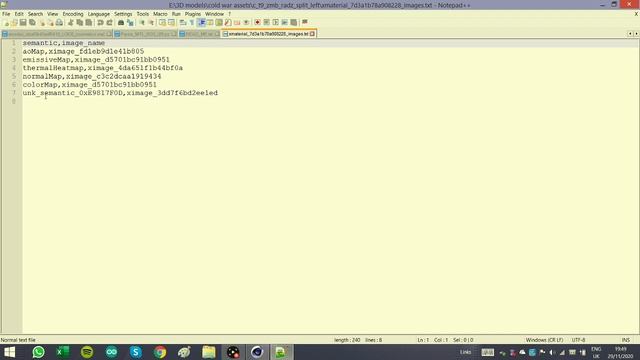Paste clipboard using the Paste icon
The width and height of the screenshot is (640, 360).
[89, 22]
